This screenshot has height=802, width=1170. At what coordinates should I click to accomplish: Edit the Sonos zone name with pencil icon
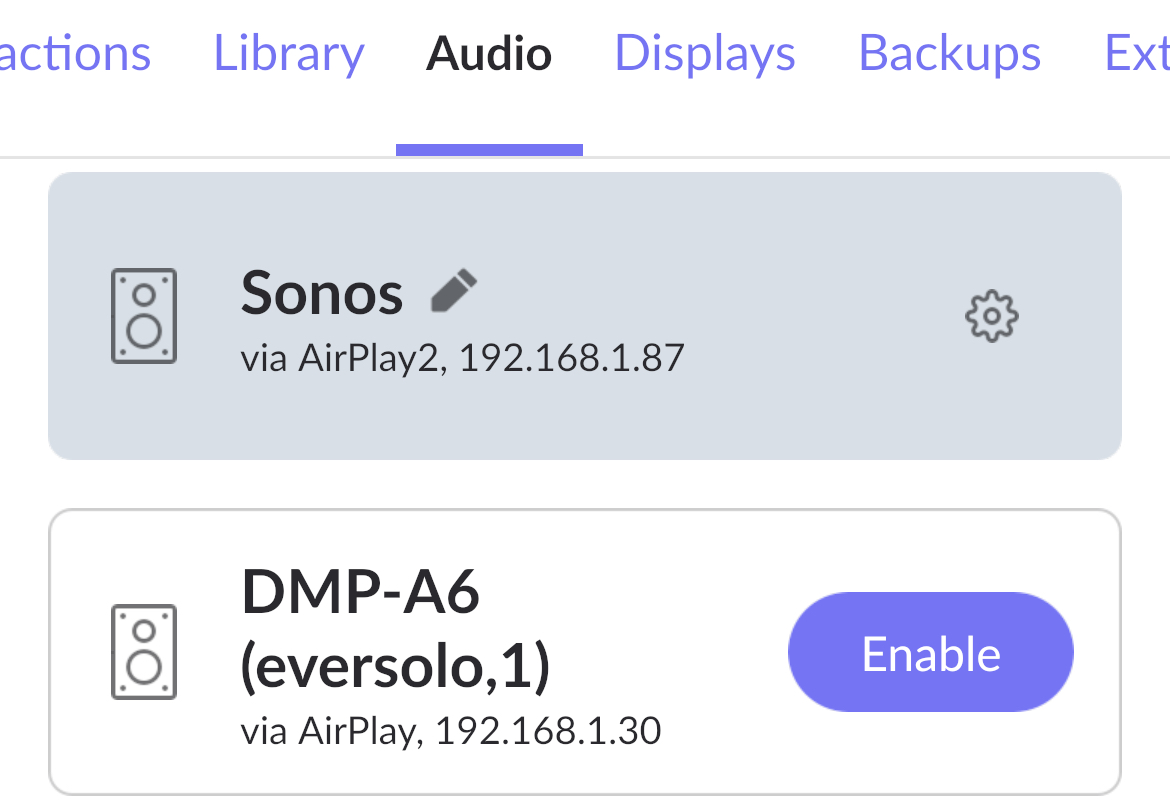[453, 290]
